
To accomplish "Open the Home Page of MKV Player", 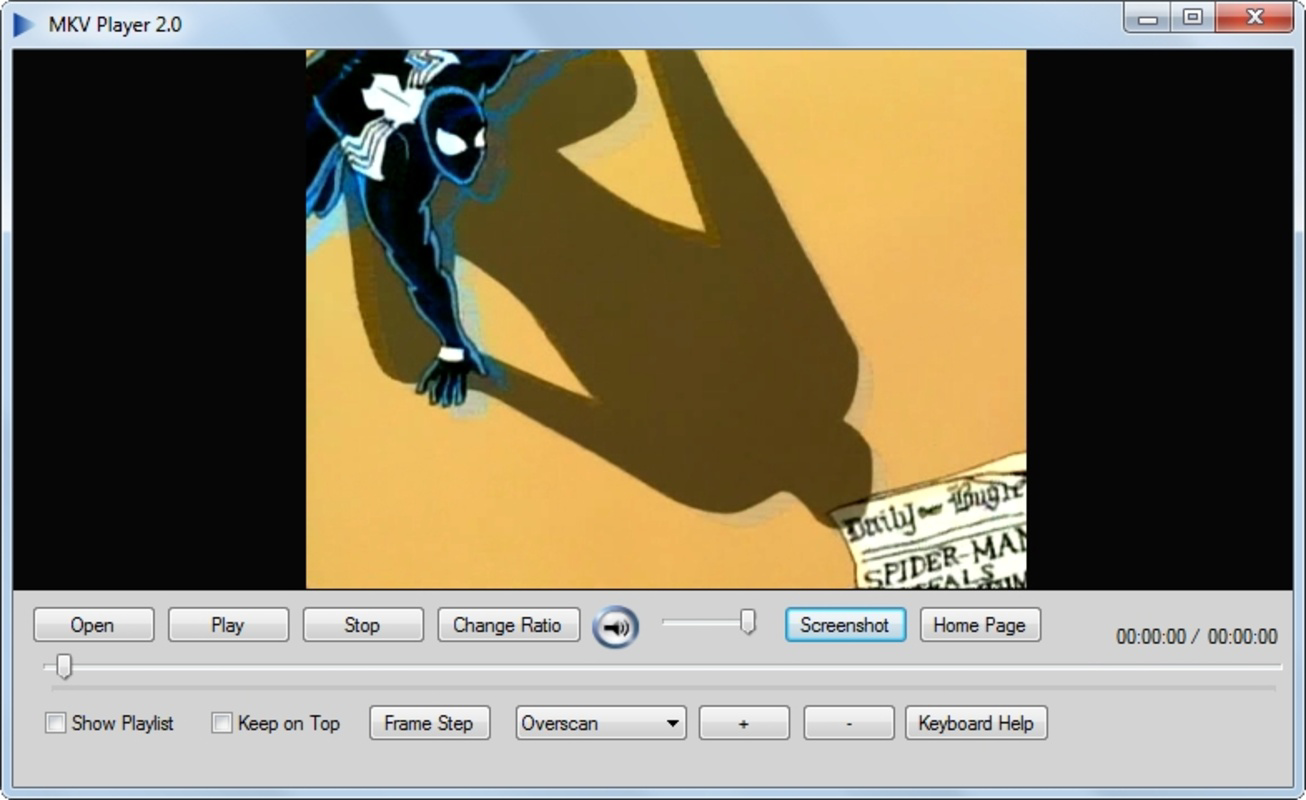I will pyautogui.click(x=978, y=625).
